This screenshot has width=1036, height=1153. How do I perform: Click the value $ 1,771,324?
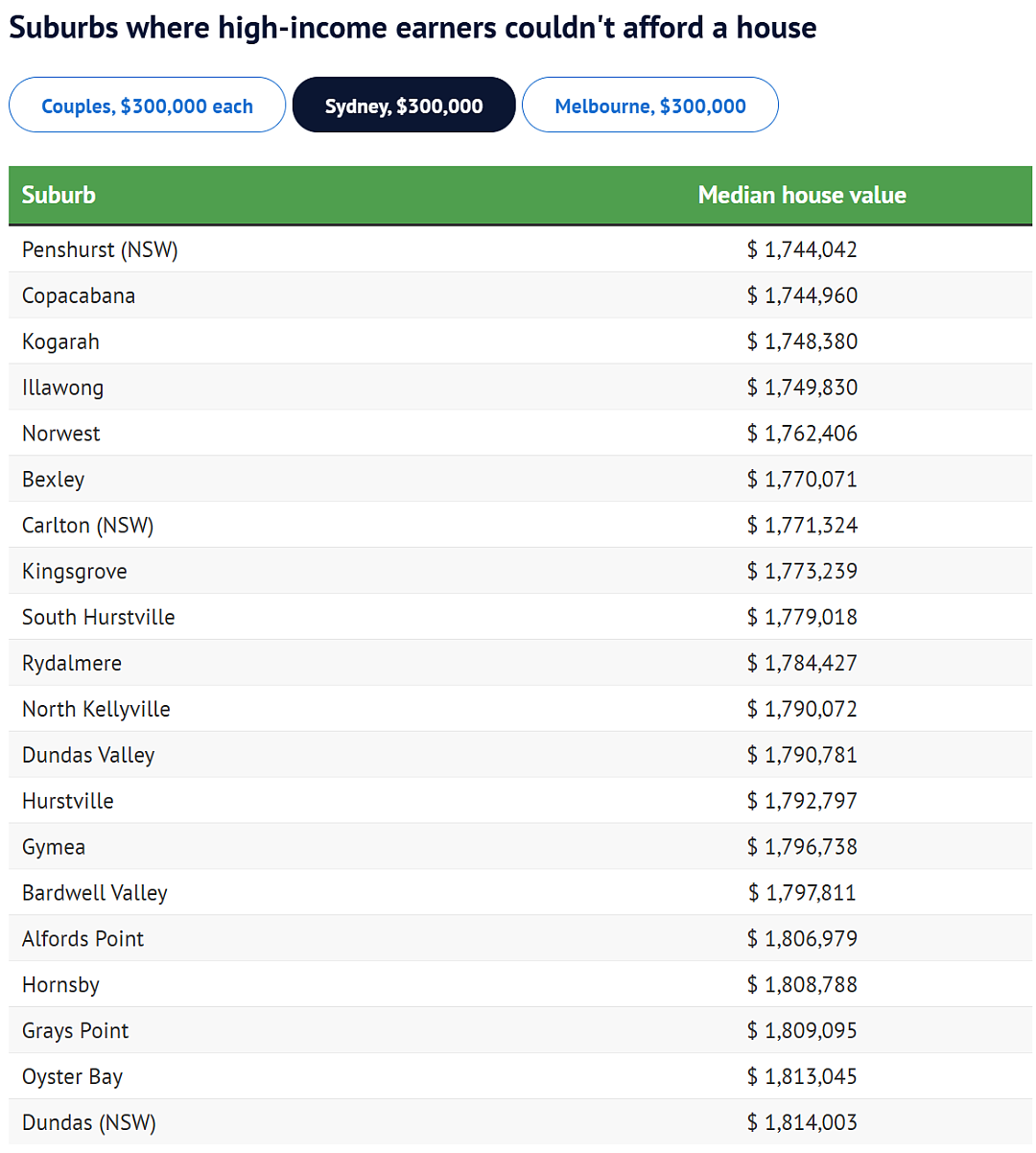(x=802, y=526)
